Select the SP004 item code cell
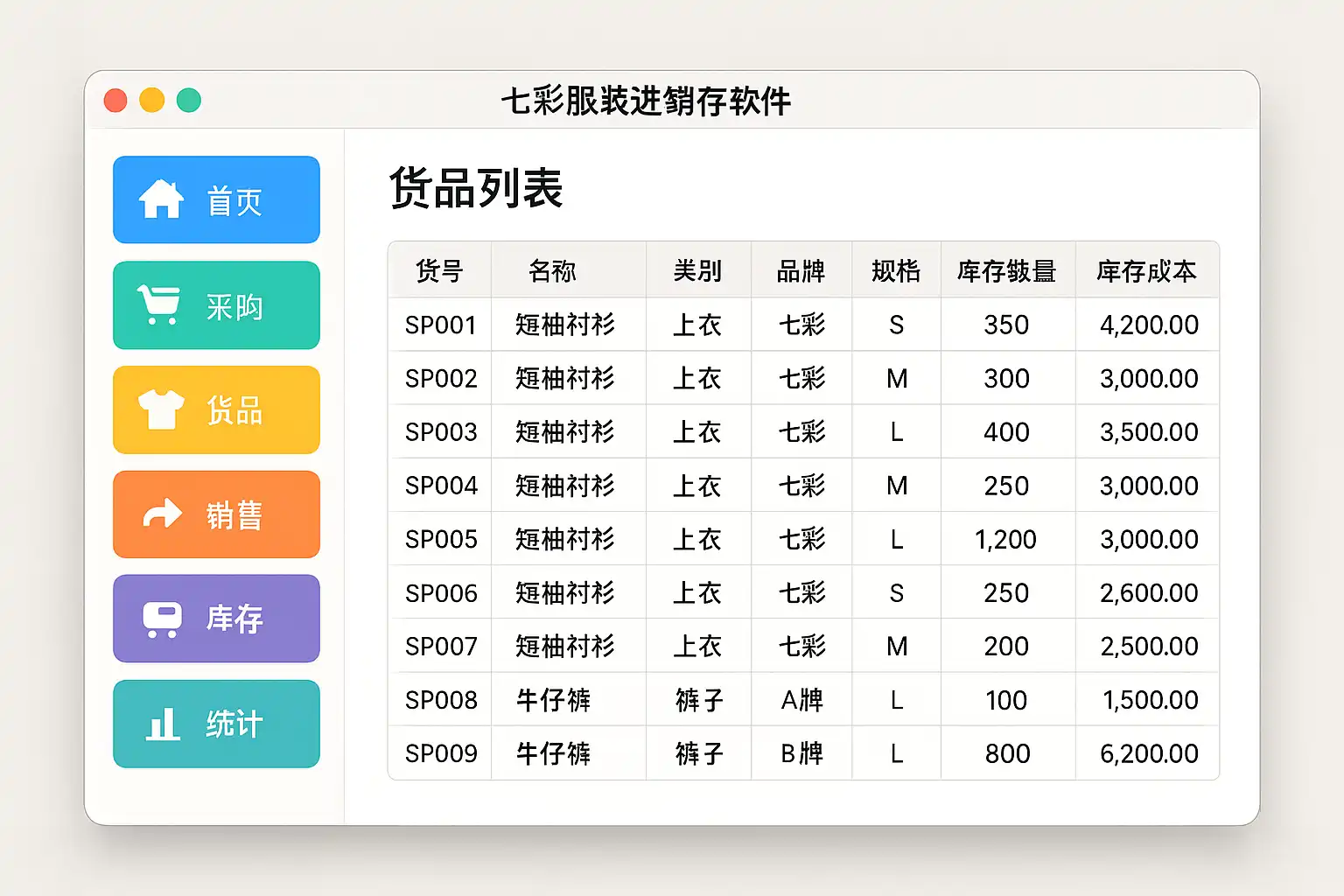Viewport: 1344px width, 896px height. (441, 486)
